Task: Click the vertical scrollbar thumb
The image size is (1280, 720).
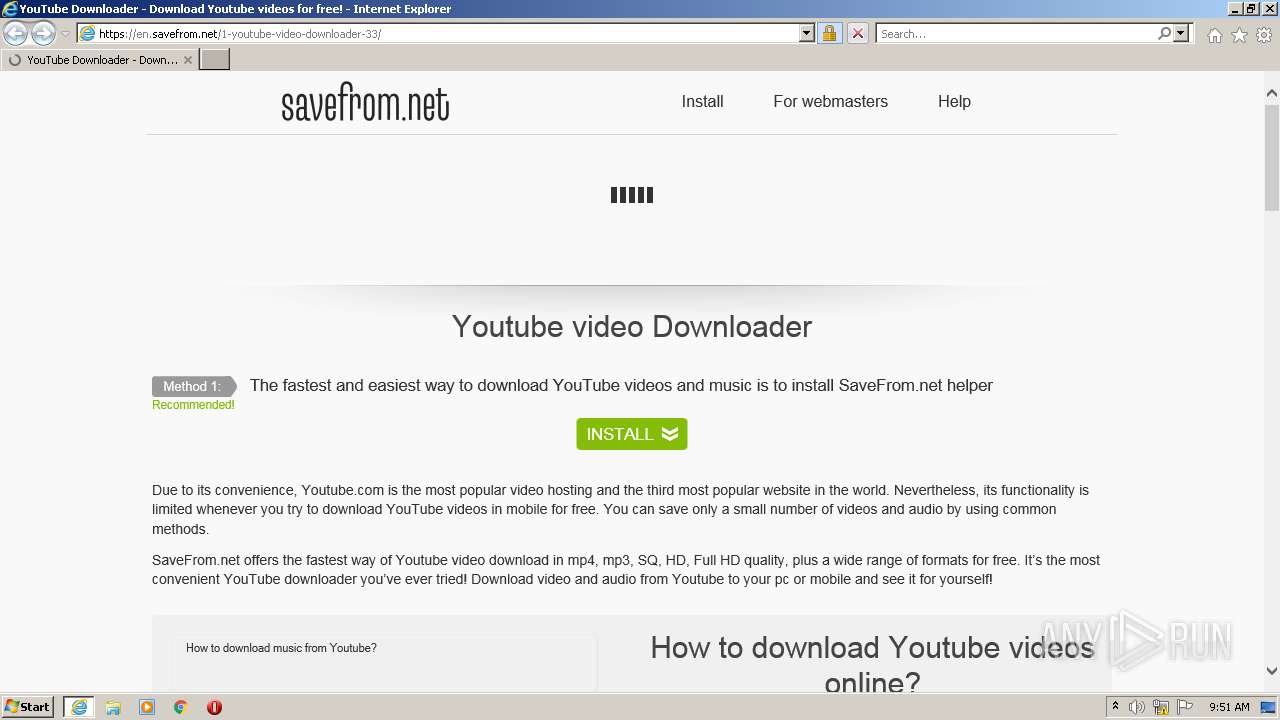Action: click(1272, 156)
